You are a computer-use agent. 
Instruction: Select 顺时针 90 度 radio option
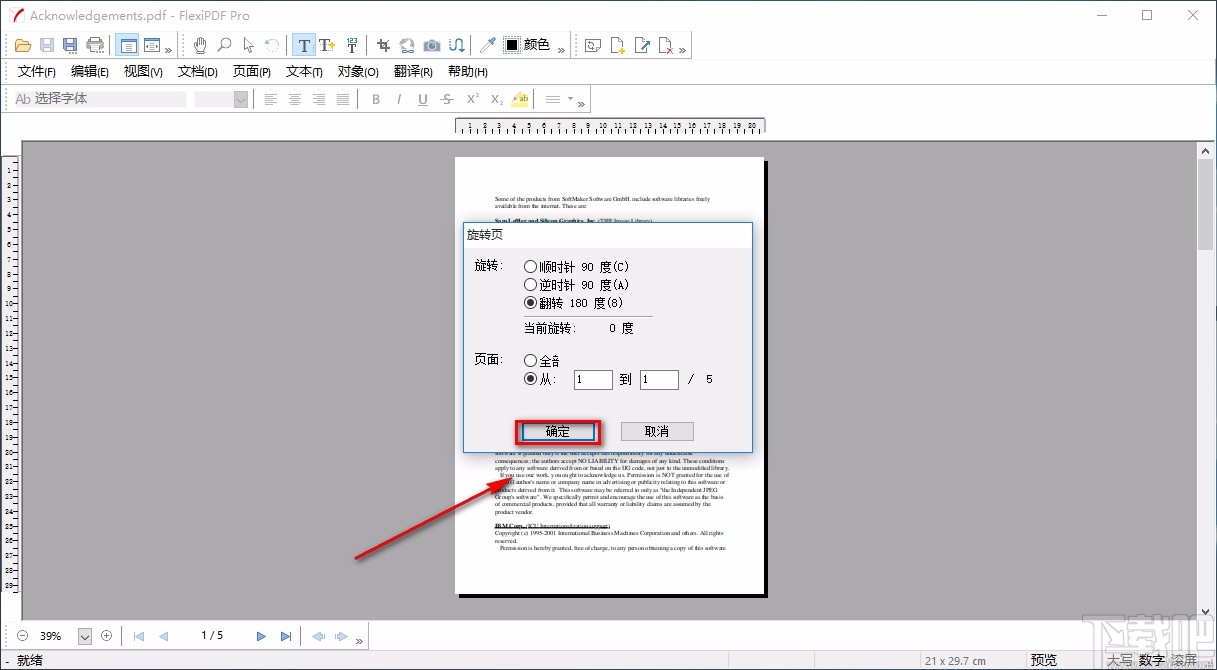point(530,267)
